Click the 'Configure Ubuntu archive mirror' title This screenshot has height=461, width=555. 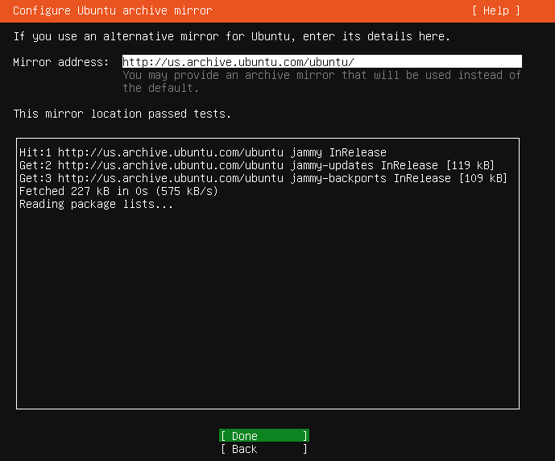113,11
